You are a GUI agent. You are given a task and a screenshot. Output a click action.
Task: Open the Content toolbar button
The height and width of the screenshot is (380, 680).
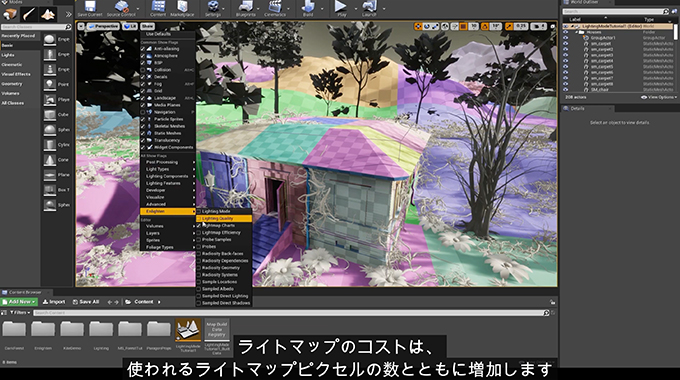(x=158, y=8)
